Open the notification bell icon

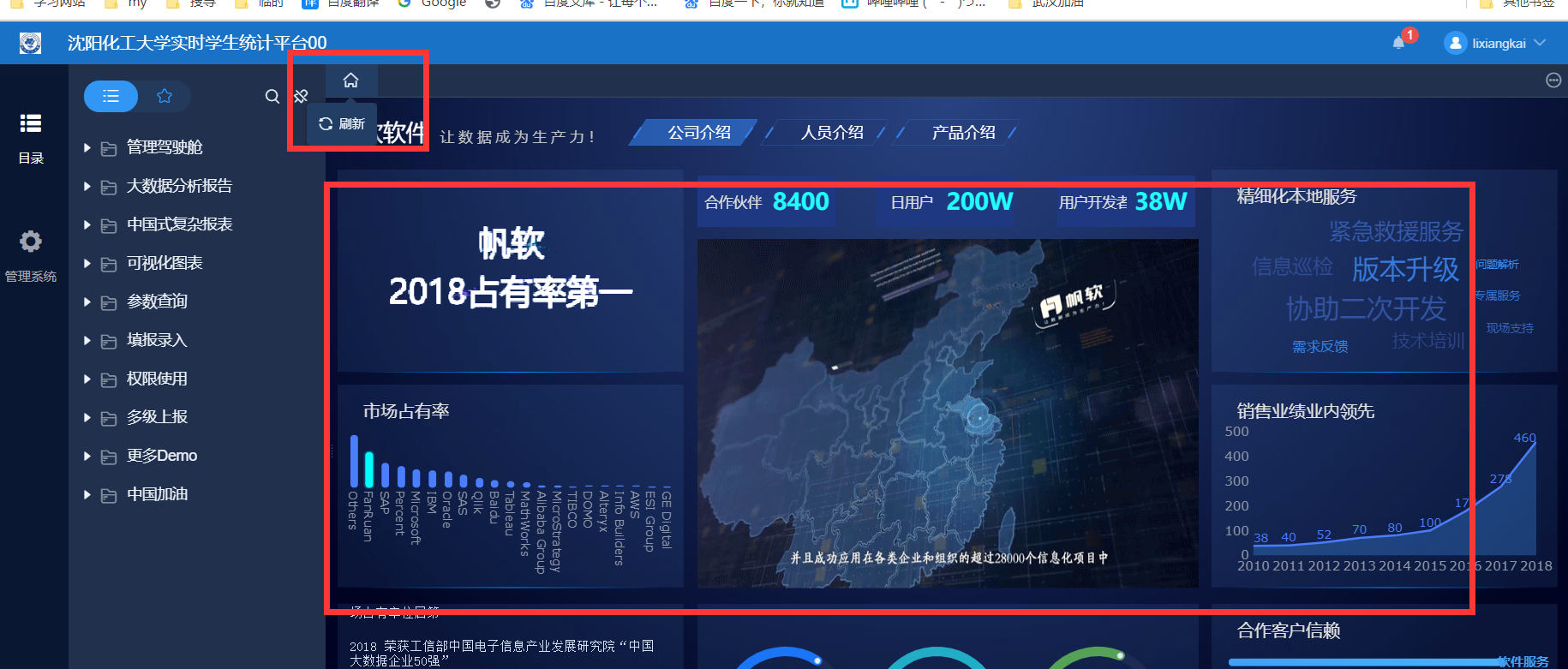pyautogui.click(x=1399, y=43)
